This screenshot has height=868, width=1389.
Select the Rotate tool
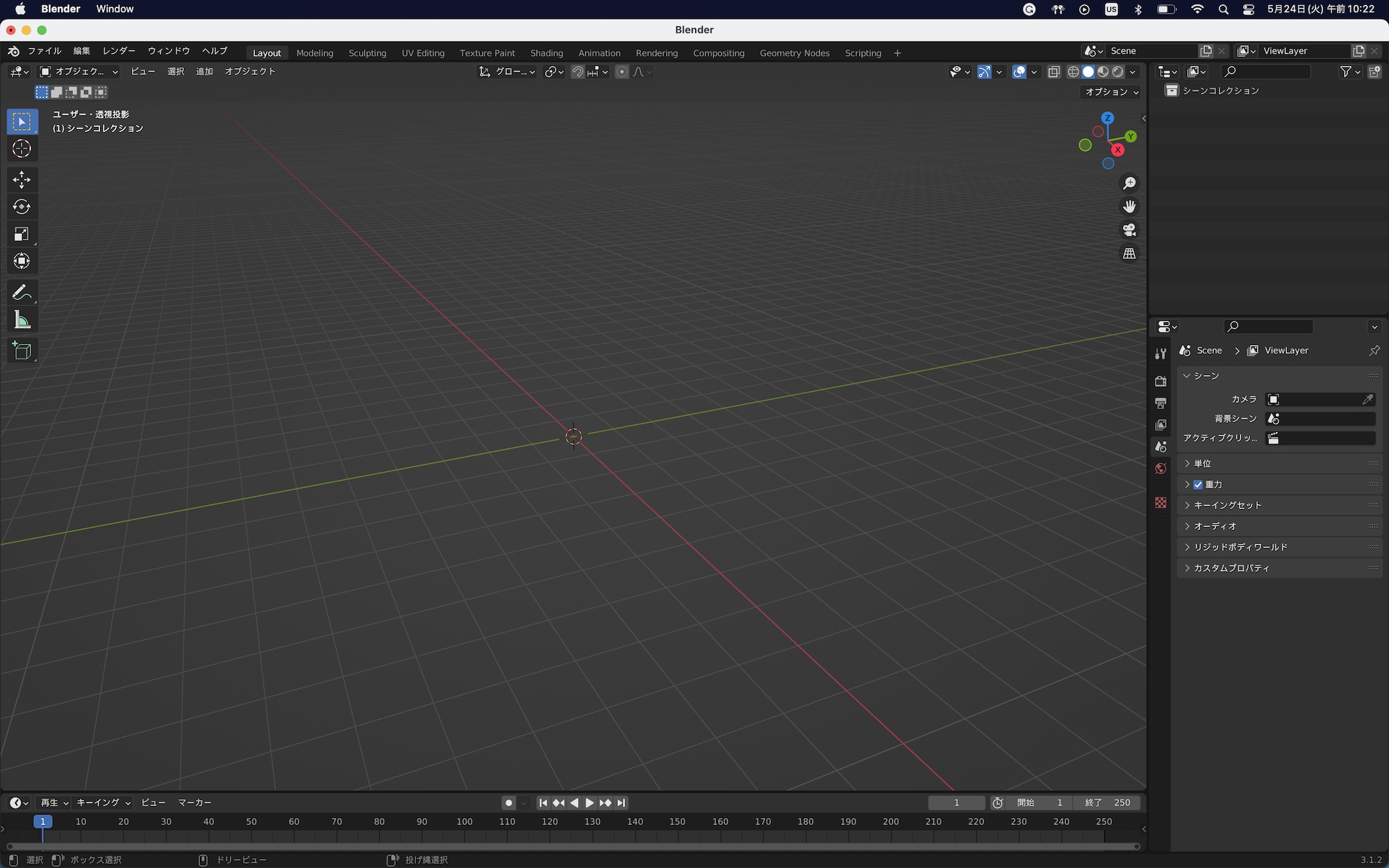[x=22, y=207]
